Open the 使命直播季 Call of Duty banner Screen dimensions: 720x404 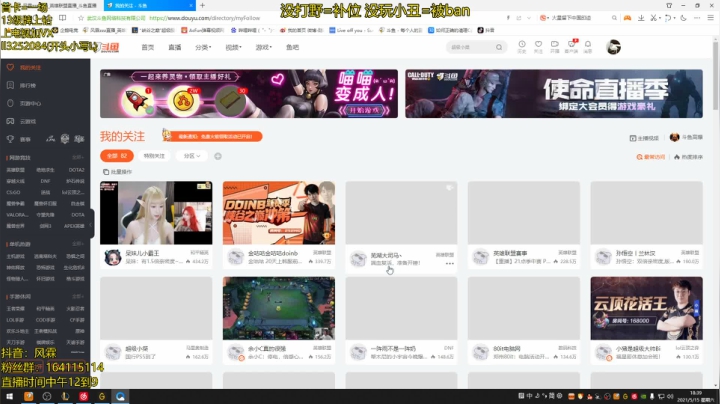pyautogui.click(x=554, y=94)
